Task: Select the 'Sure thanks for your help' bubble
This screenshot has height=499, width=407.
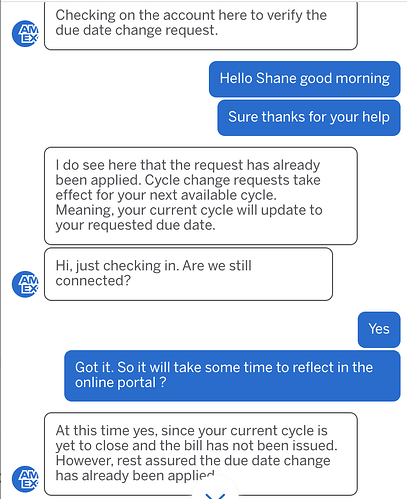Action: (309, 118)
